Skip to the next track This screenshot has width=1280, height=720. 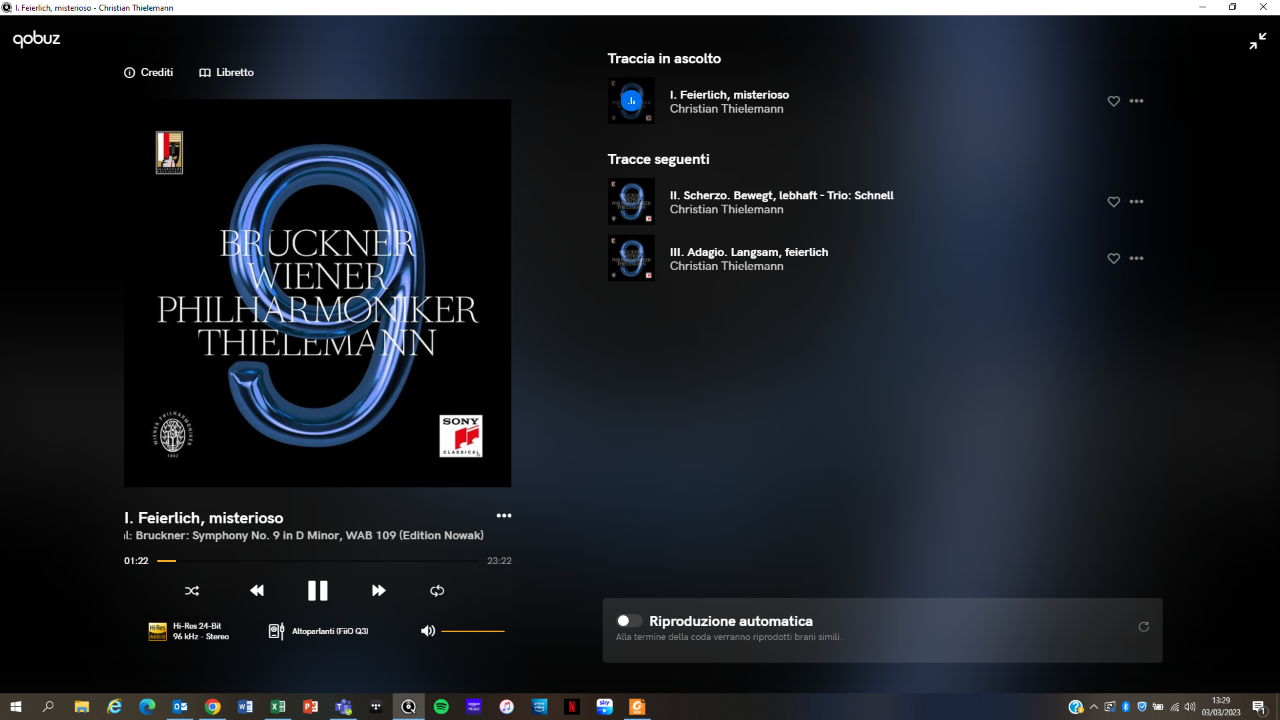click(378, 591)
